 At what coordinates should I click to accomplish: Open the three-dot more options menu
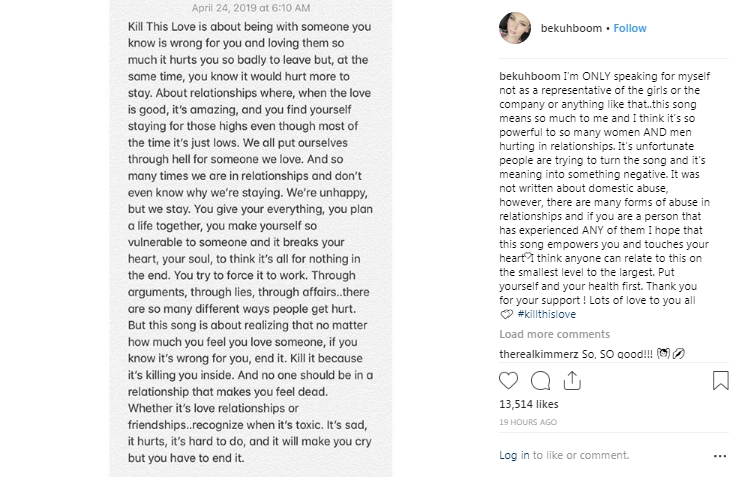[x=720, y=456]
